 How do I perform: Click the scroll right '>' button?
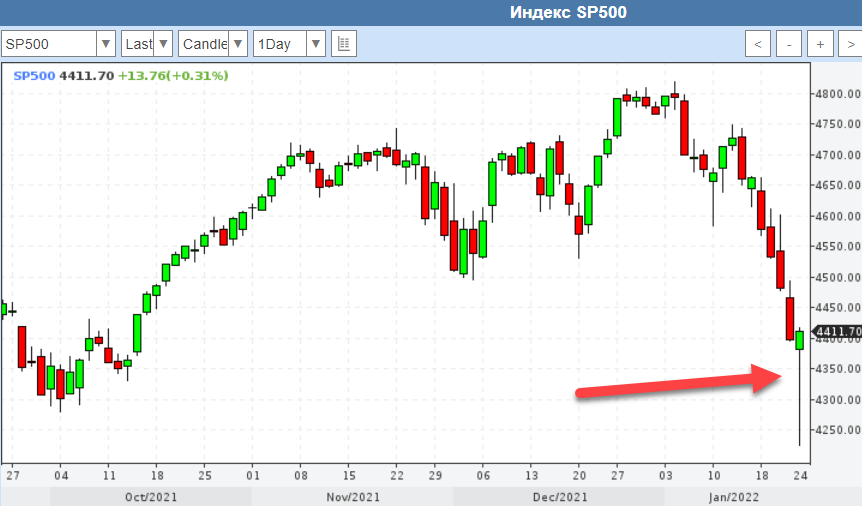(x=849, y=44)
